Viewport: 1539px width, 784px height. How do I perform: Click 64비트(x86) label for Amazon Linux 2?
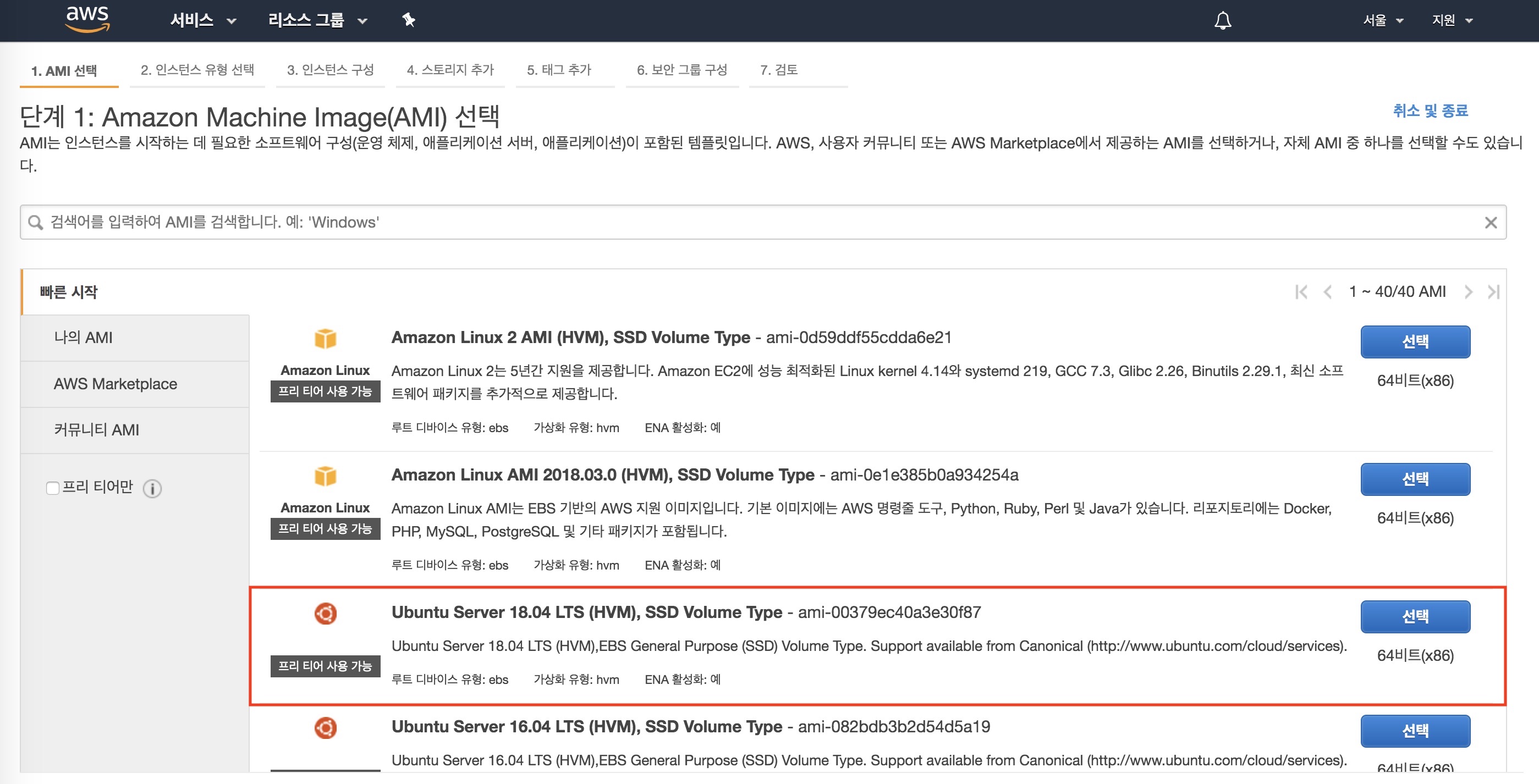click(1415, 380)
